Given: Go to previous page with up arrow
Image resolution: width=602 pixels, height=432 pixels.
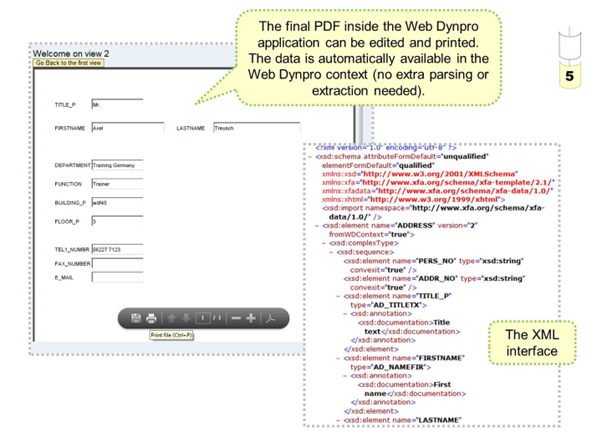Looking at the screenshot, I should (170, 318).
